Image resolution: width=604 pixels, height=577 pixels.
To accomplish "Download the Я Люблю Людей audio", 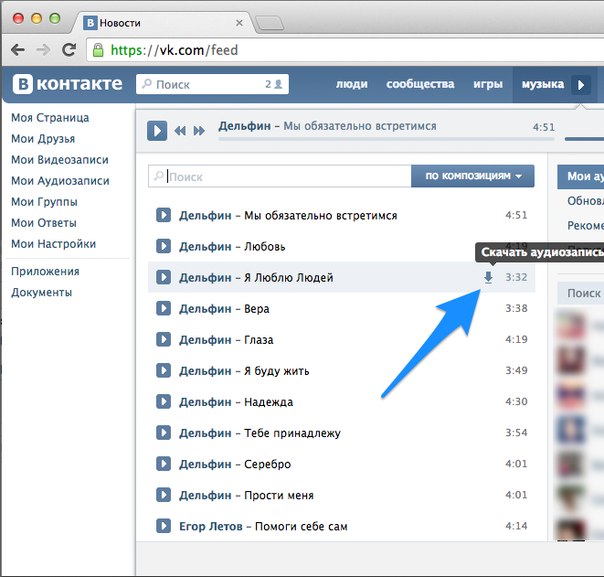I will [x=488, y=277].
